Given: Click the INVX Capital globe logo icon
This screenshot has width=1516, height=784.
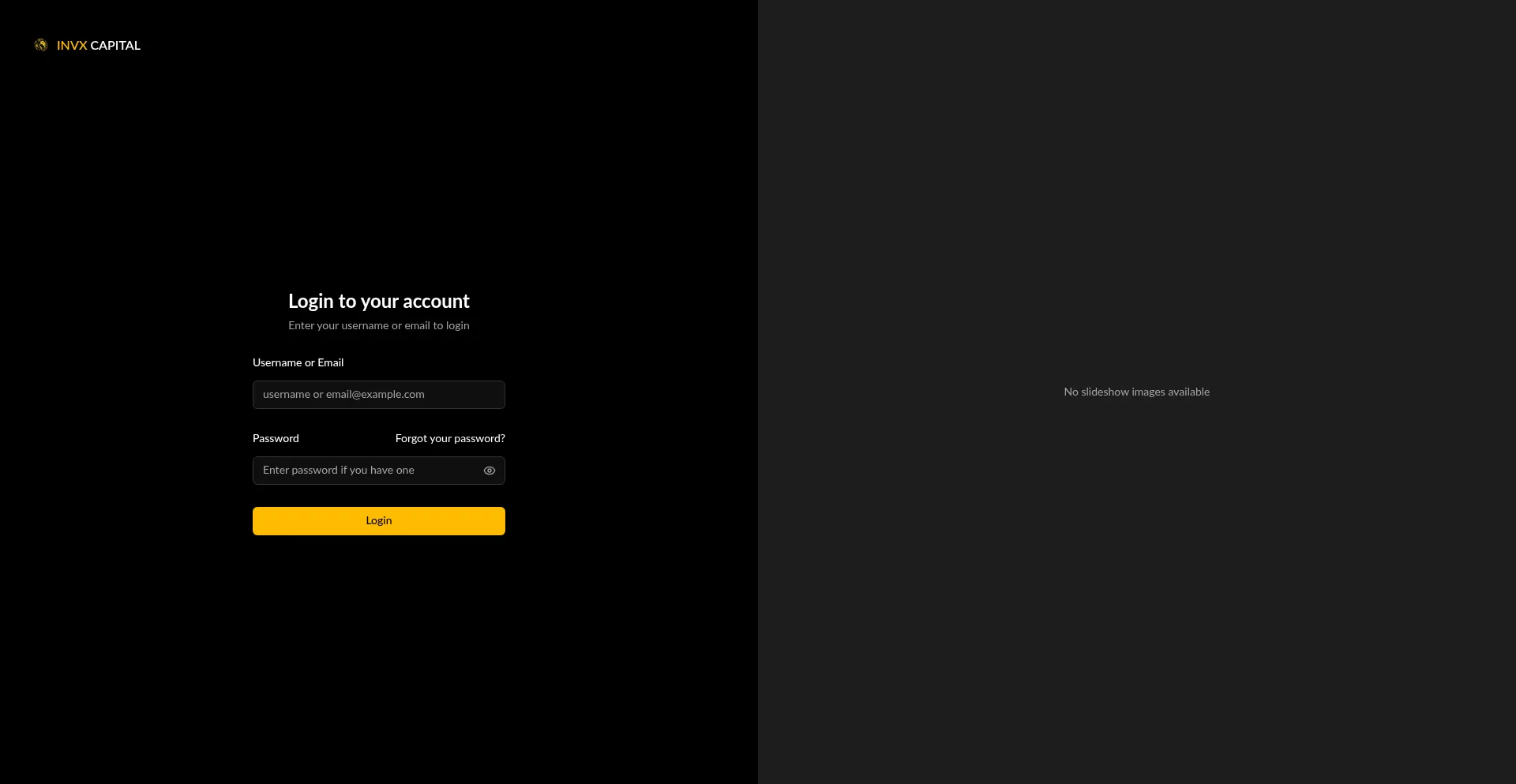Looking at the screenshot, I should coord(41,45).
